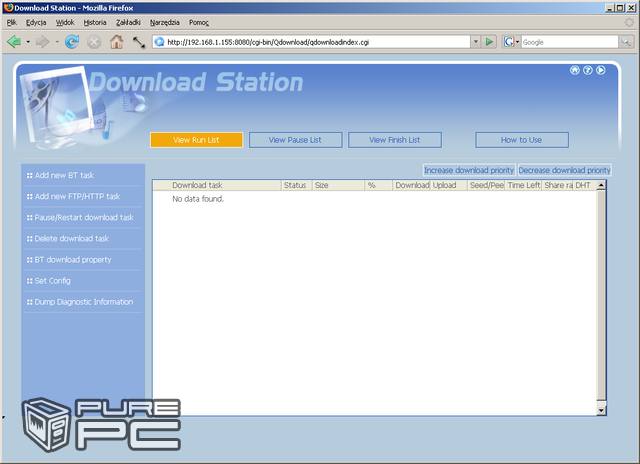Viewport: 640px width, 464px height.
Task: Click the search magnifier icon
Action: [626, 42]
